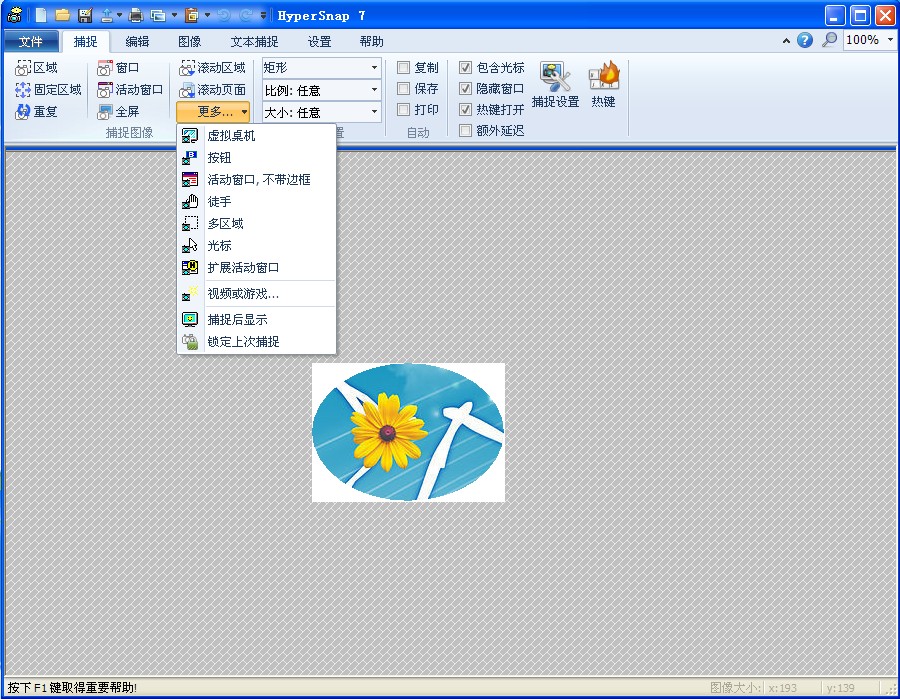900x699 pixels.
Task: Click the 捕捉 tab label
Action: (x=86, y=41)
